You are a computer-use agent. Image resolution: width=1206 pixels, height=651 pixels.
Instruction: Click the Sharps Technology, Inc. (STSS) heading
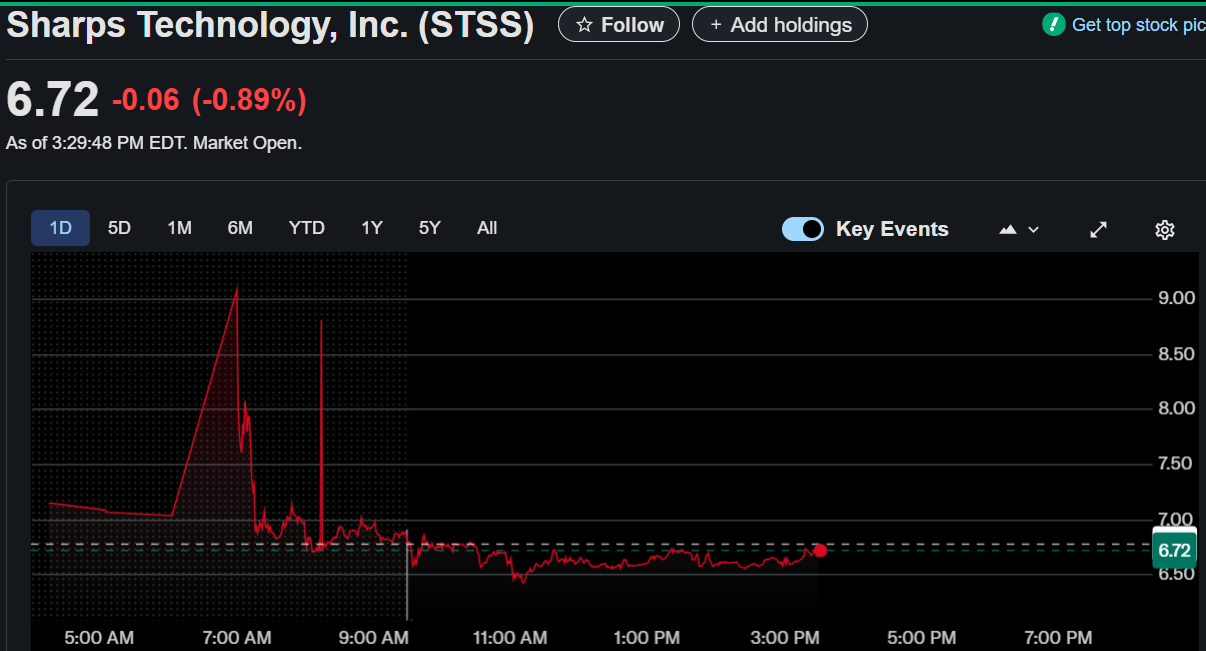click(270, 25)
